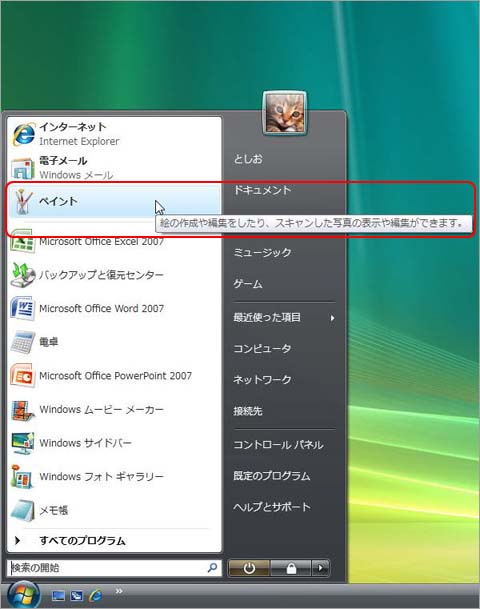Click the cat user account picture
Viewport: 480px width, 609px height.
coord(285,113)
